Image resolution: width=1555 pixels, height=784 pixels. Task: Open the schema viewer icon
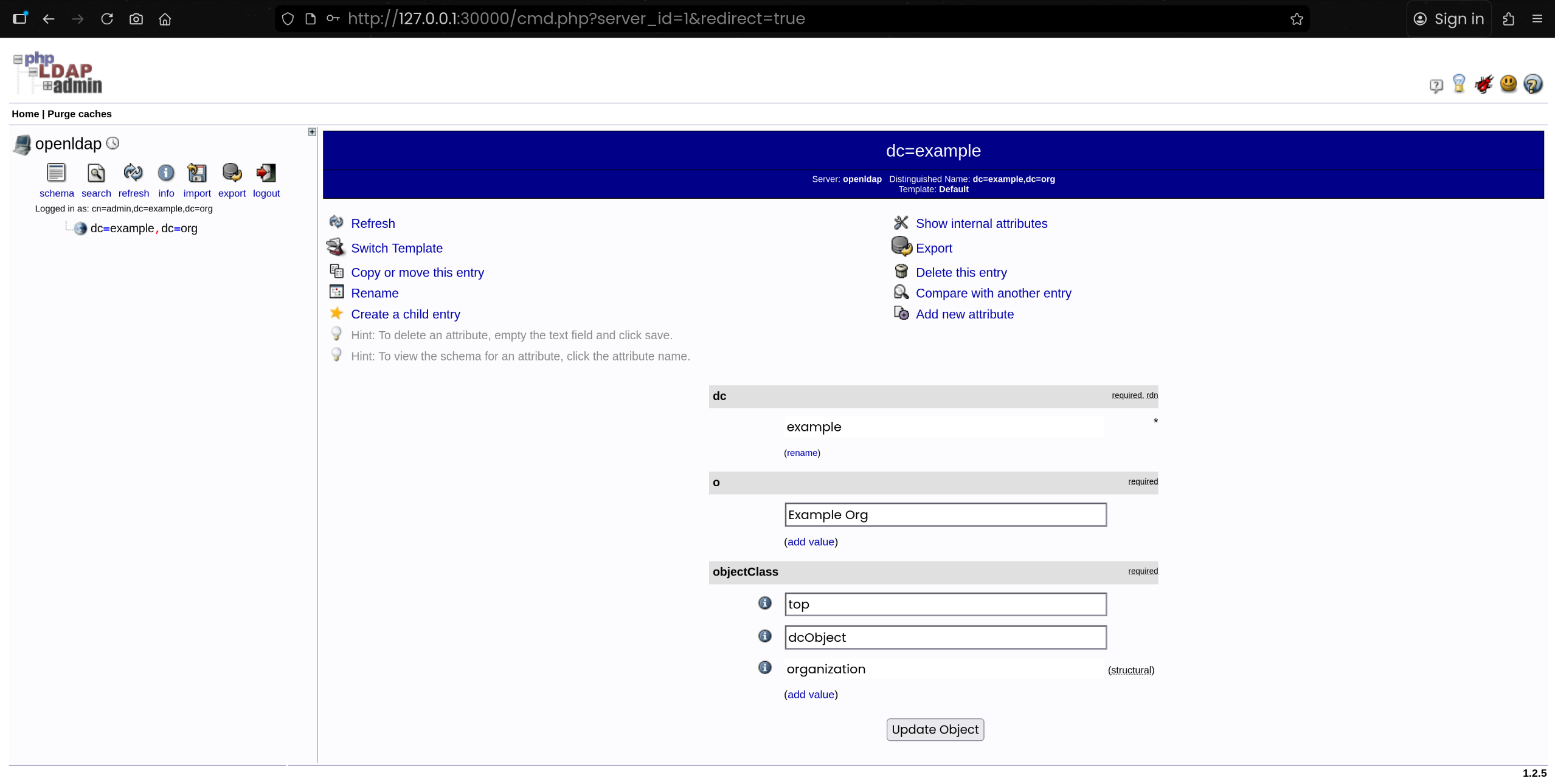pyautogui.click(x=56, y=173)
